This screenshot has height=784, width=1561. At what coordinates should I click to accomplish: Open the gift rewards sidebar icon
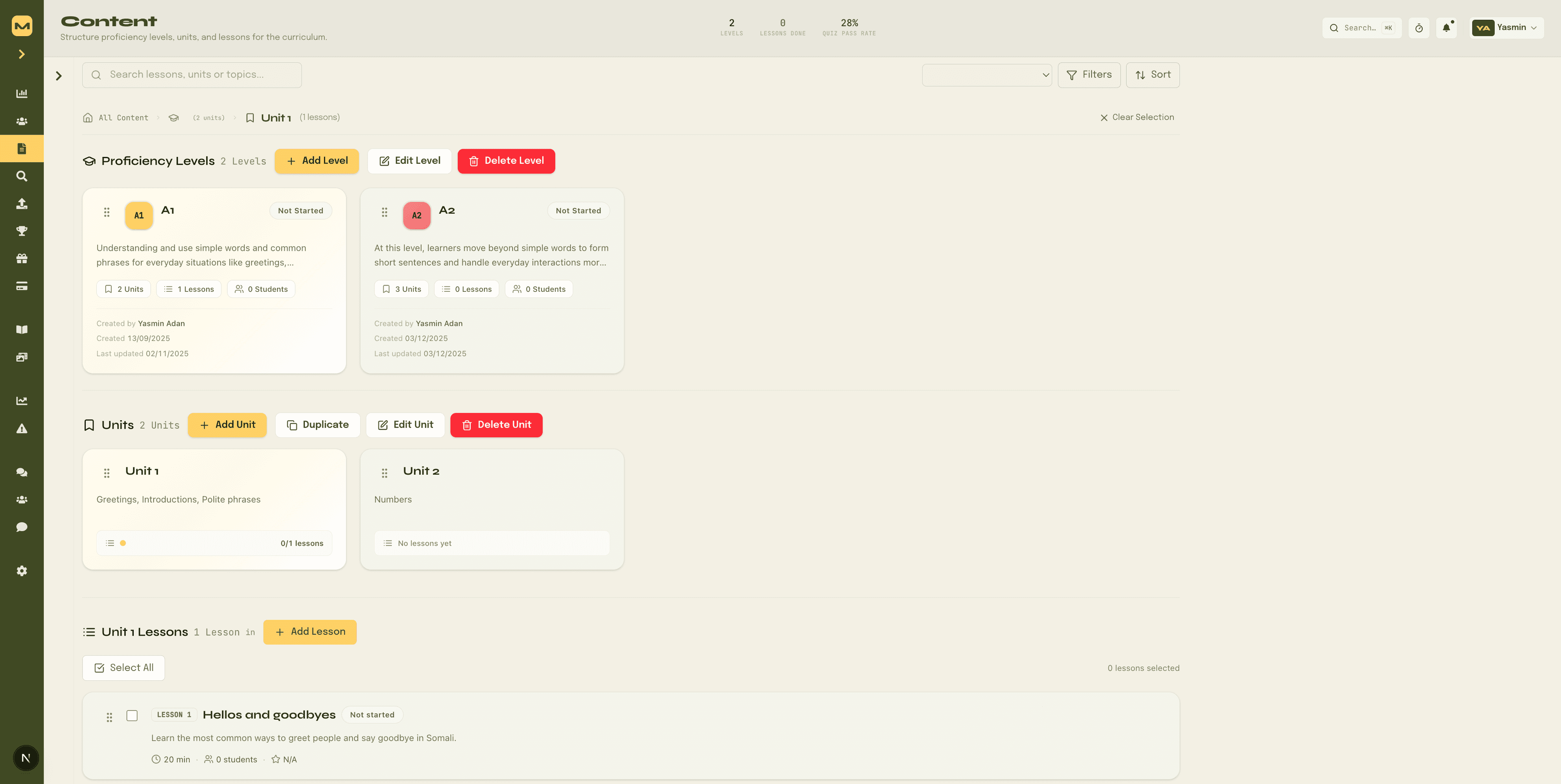tap(22, 259)
